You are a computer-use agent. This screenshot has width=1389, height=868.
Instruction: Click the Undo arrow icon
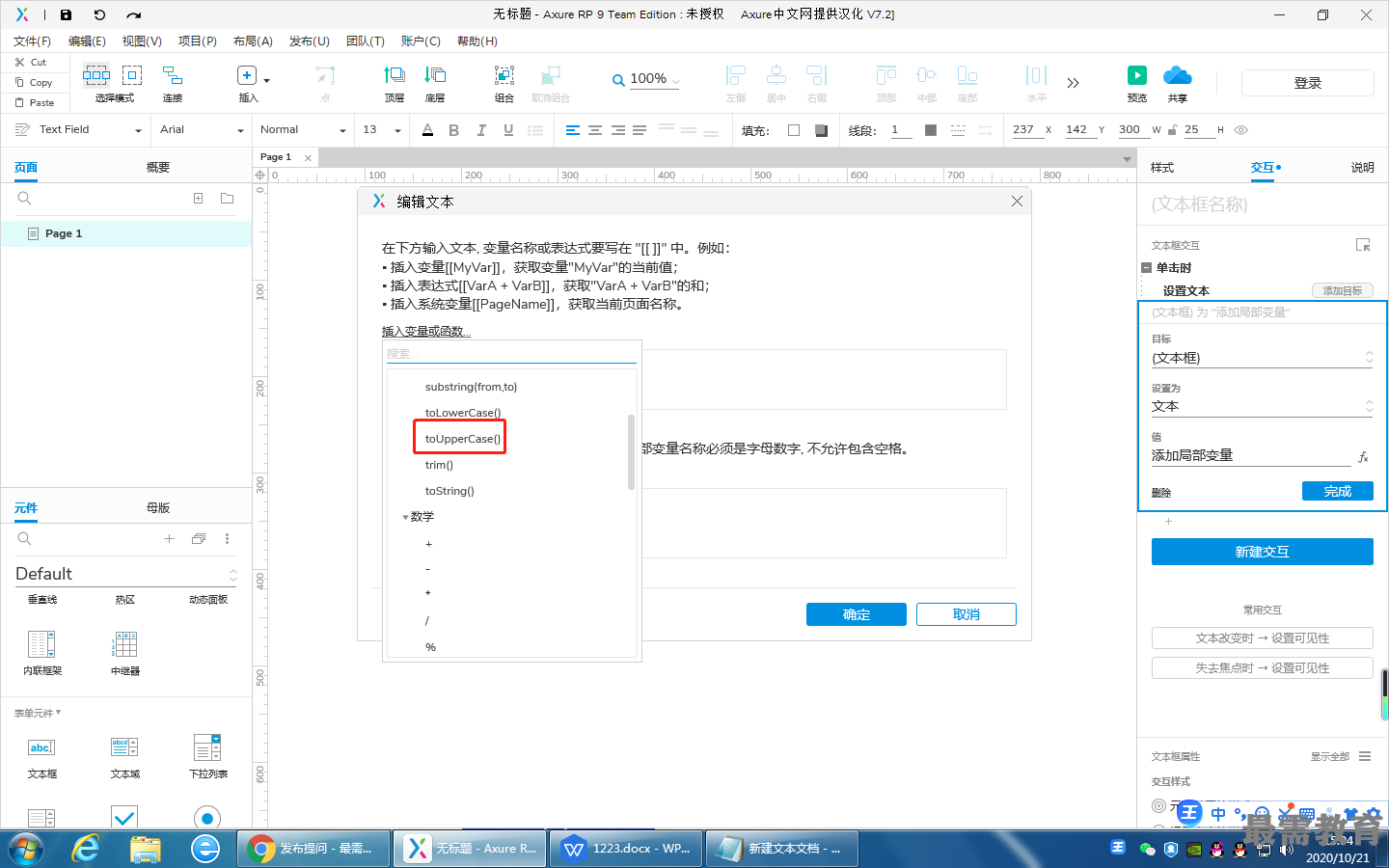tap(99, 14)
